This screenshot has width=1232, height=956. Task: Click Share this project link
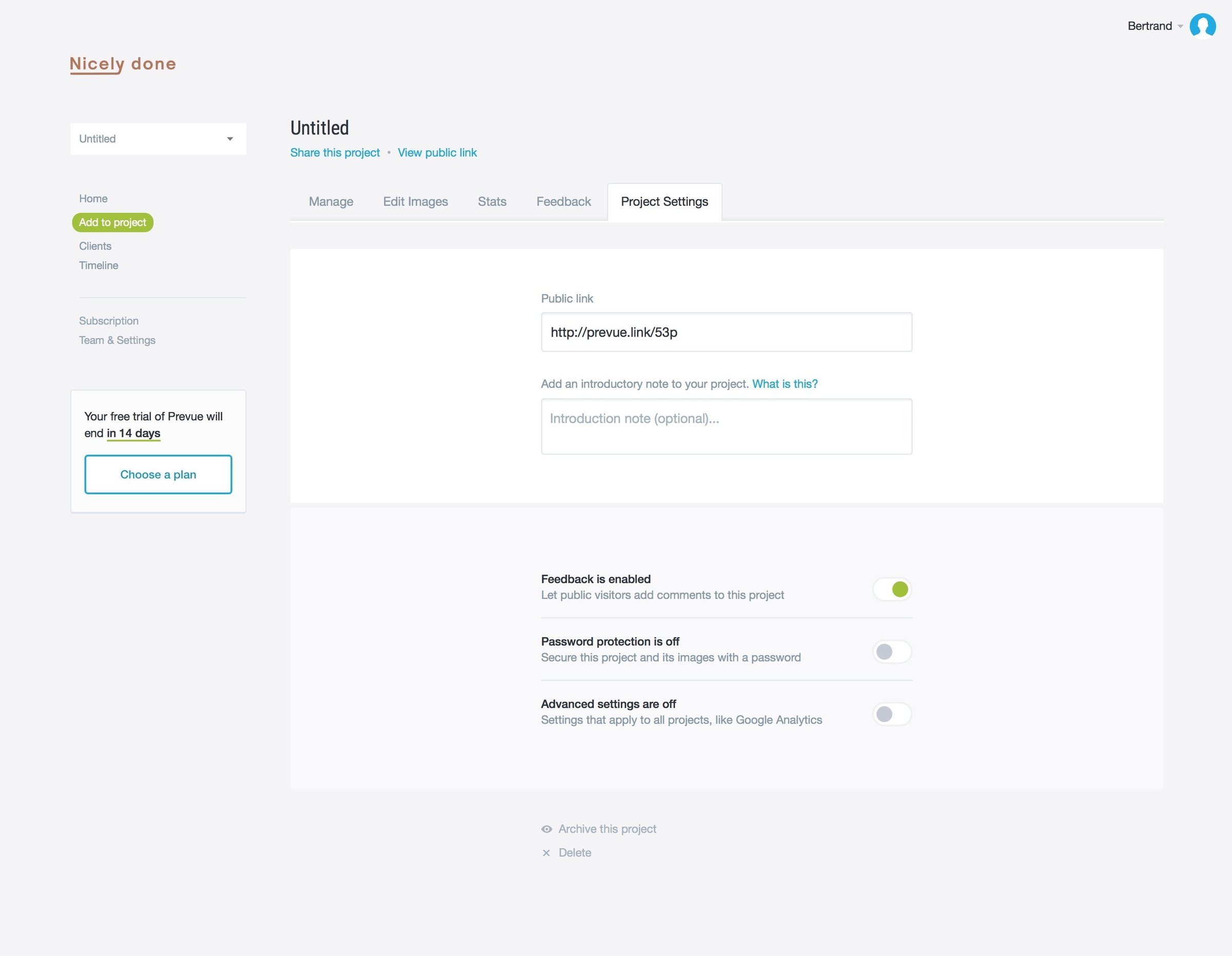pyautogui.click(x=335, y=153)
